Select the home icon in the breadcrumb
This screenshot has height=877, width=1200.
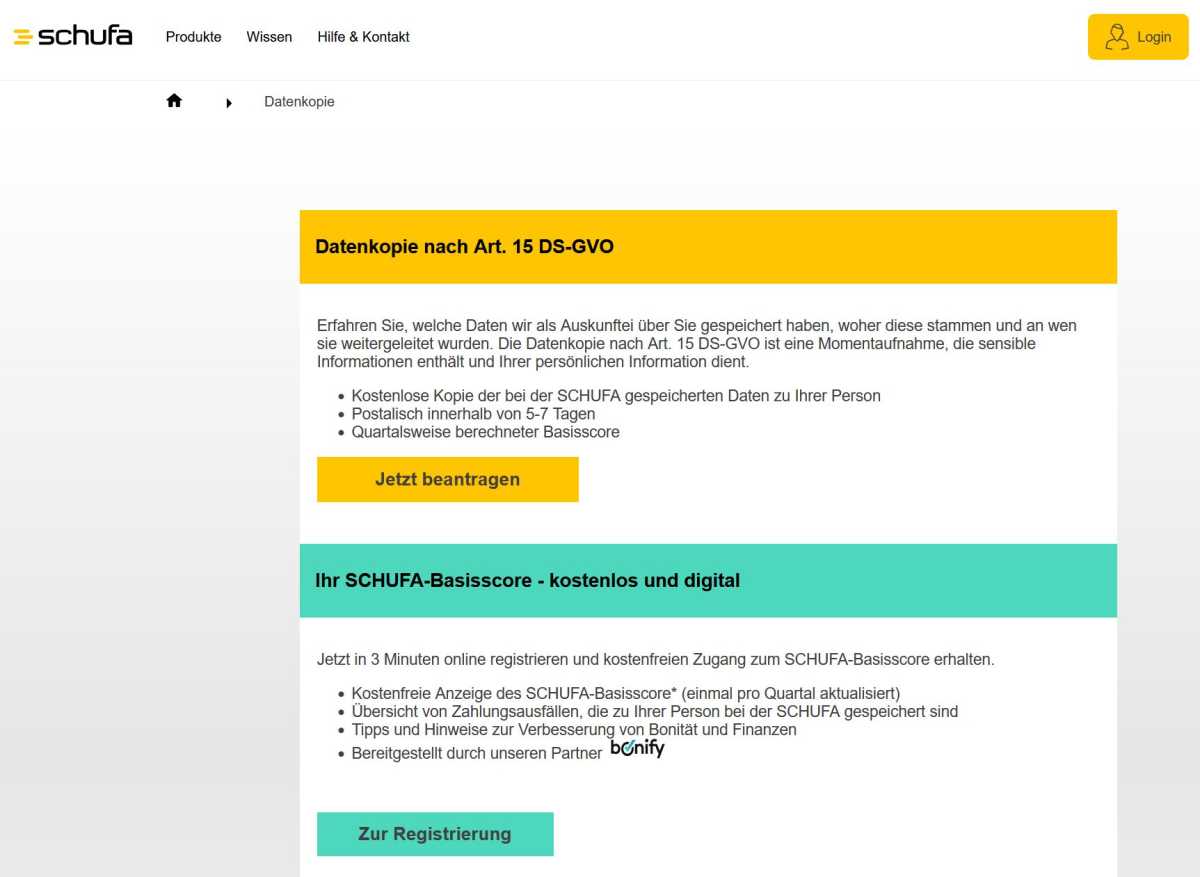click(x=174, y=99)
